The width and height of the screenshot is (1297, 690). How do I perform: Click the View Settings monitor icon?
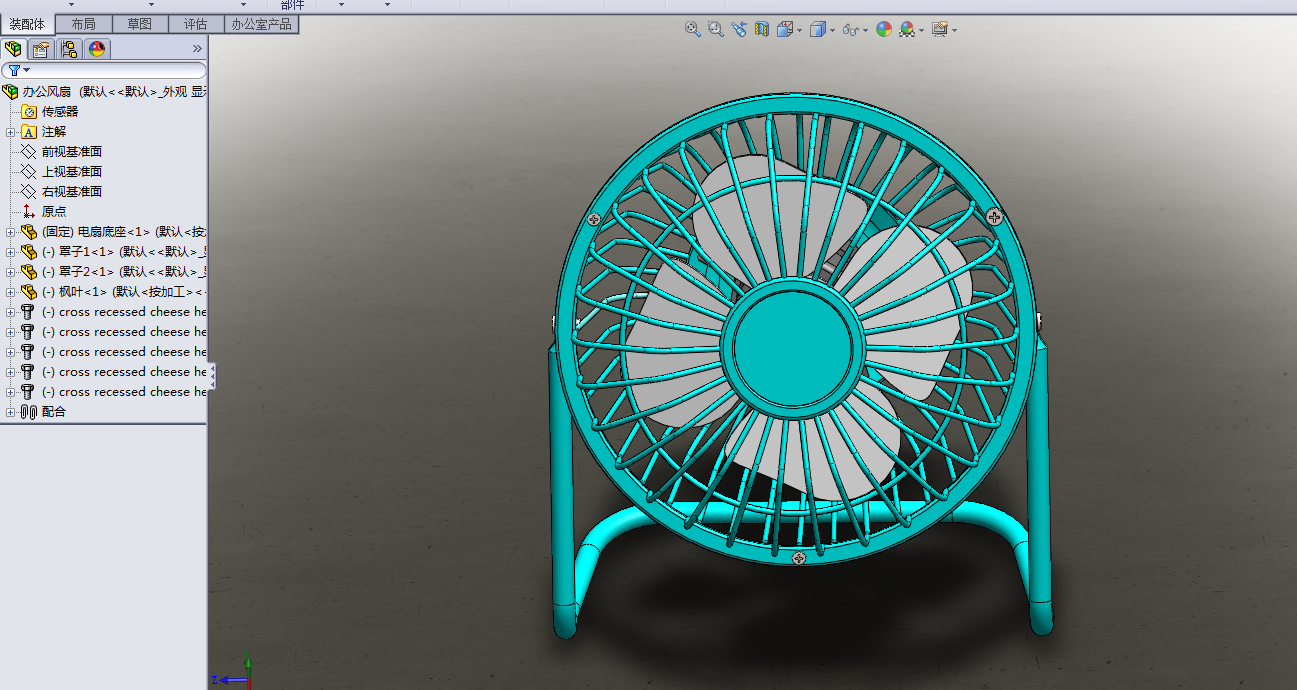[x=940, y=30]
